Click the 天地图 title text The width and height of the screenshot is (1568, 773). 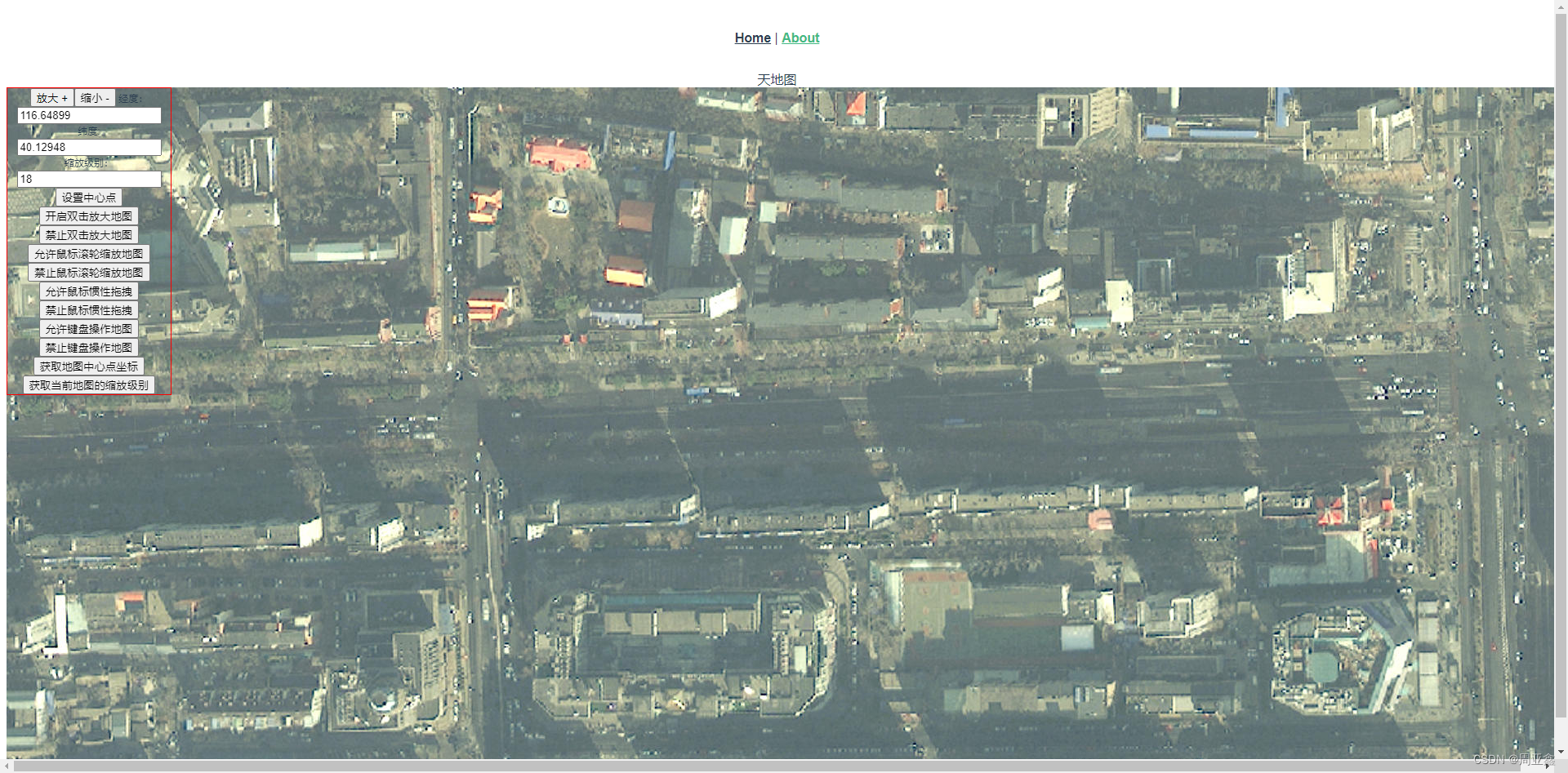point(777,79)
